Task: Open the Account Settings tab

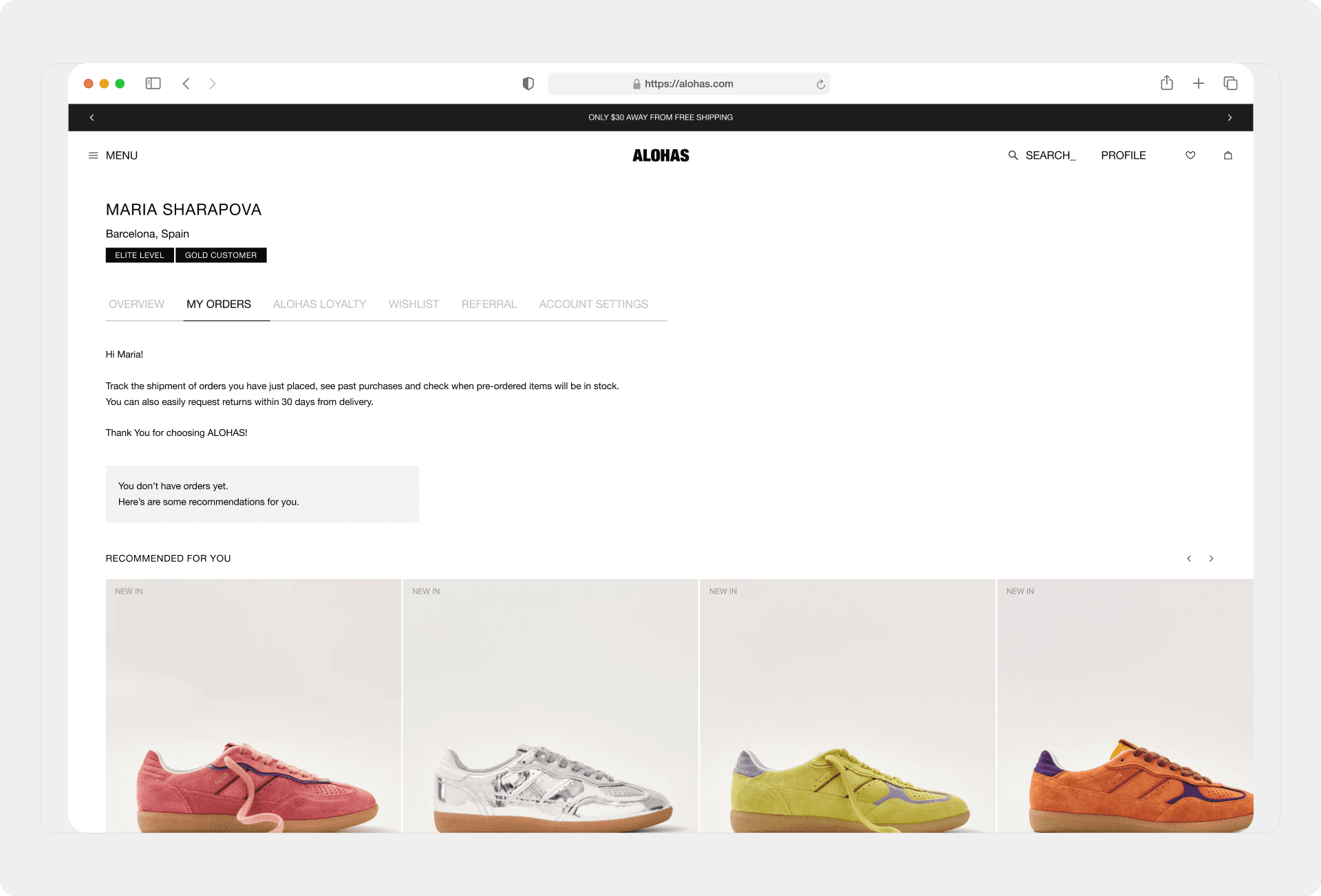Action: click(593, 304)
